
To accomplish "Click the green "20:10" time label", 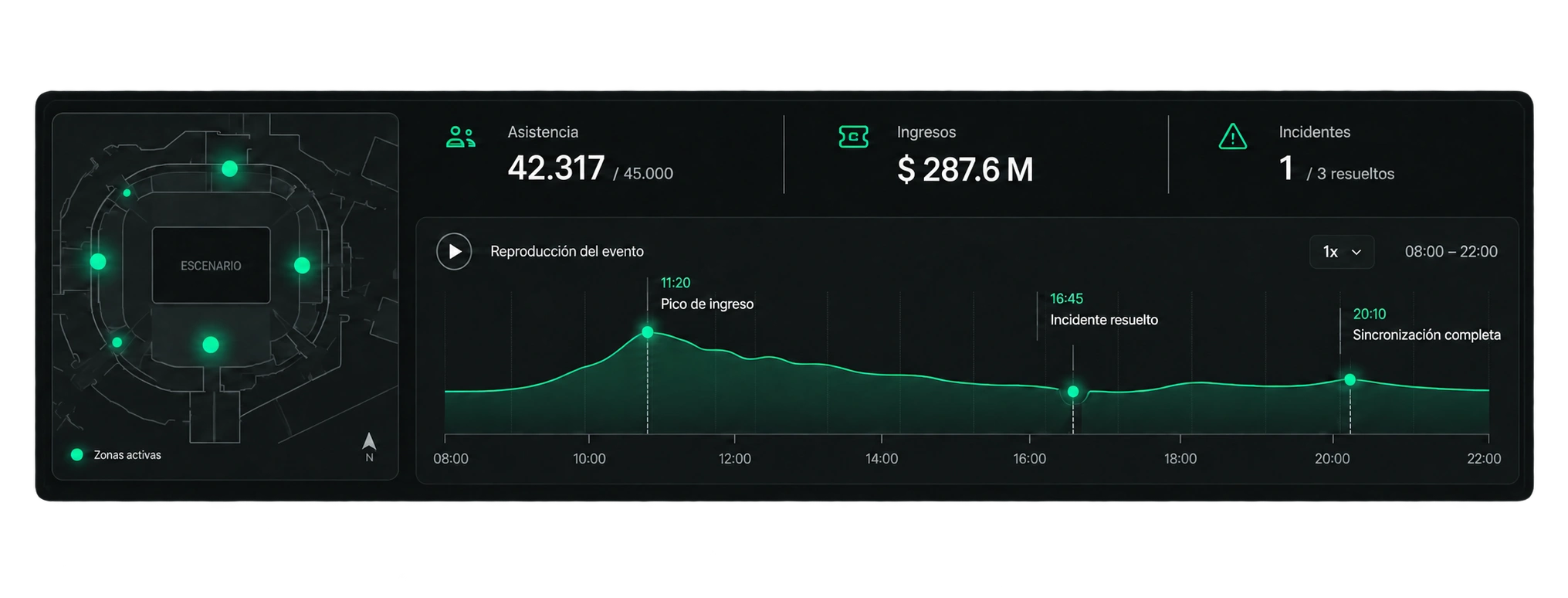I will pyautogui.click(x=1370, y=314).
